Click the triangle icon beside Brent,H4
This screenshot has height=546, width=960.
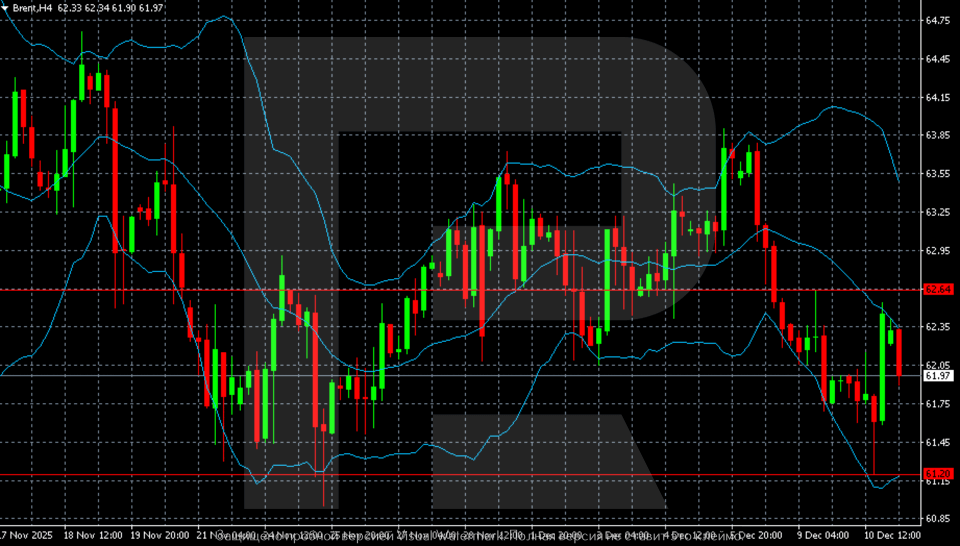(5, 8)
